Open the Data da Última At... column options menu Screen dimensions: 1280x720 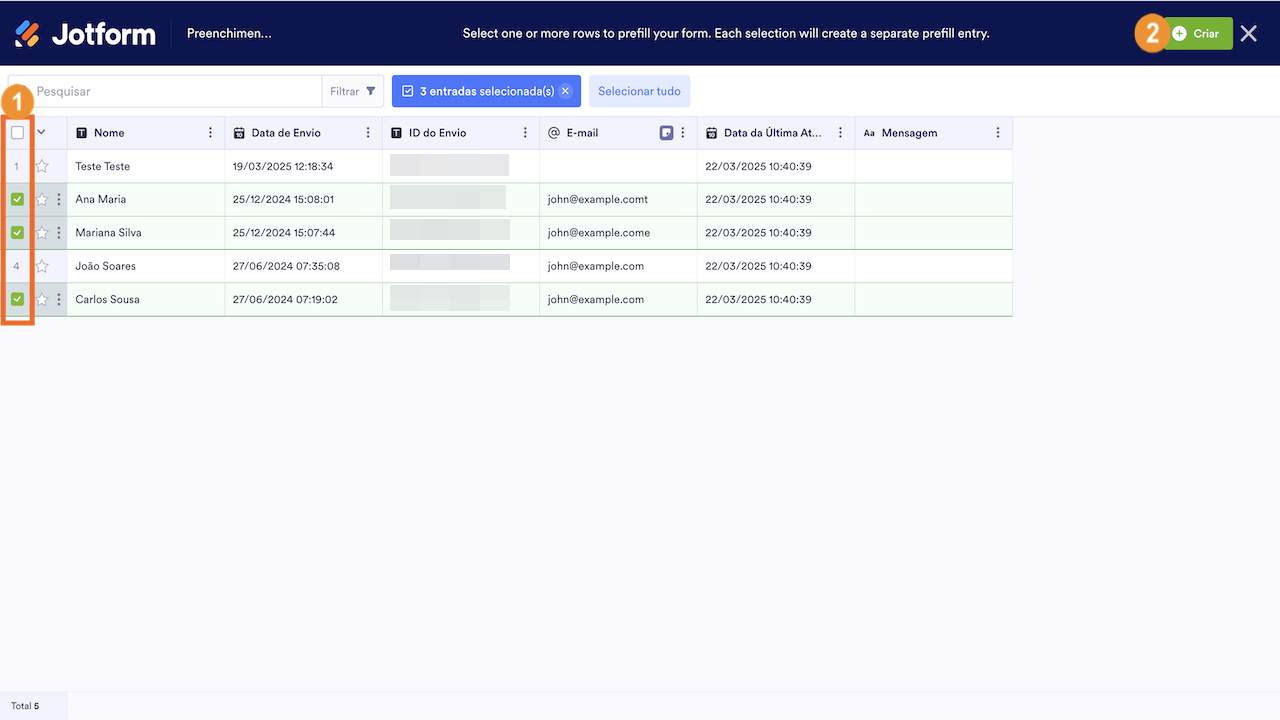[x=840, y=132]
